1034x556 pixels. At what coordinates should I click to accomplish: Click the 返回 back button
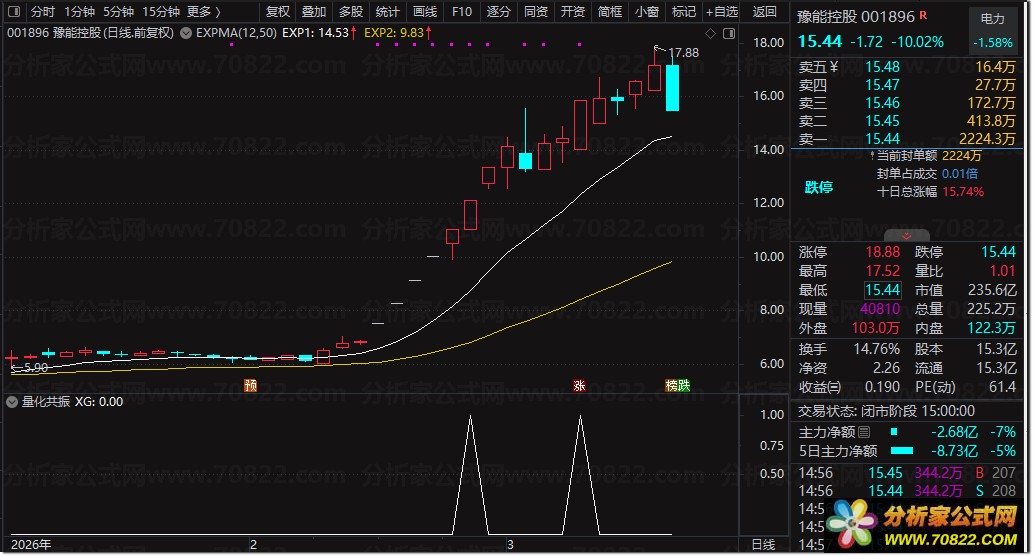(764, 12)
